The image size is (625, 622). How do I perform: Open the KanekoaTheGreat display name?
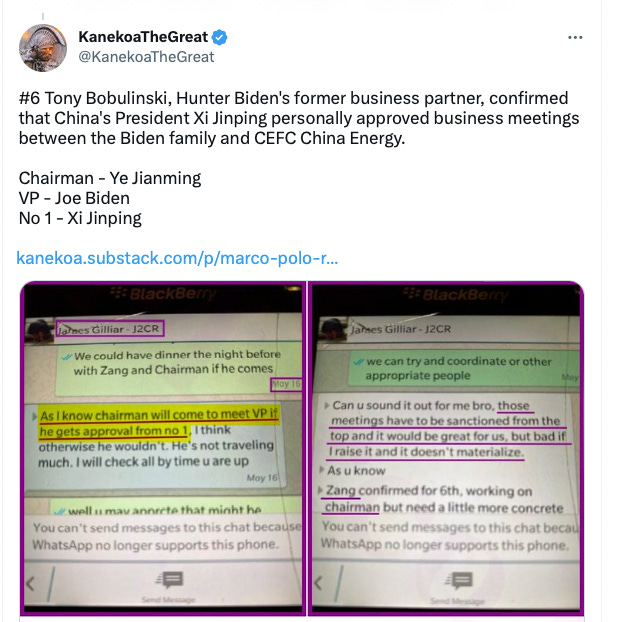[x=143, y=37]
